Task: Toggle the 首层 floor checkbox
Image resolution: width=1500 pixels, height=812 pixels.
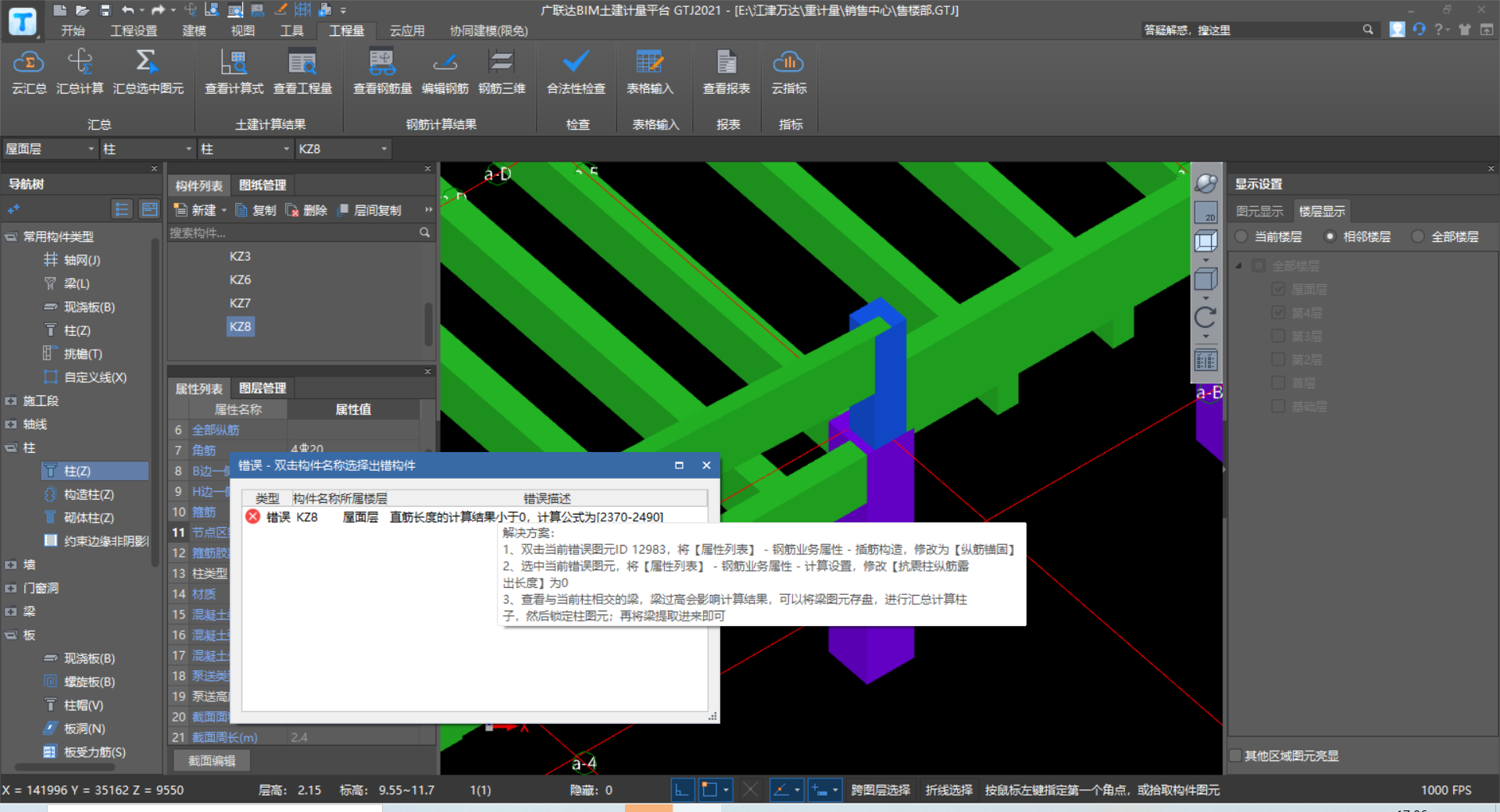Action: [1278, 383]
